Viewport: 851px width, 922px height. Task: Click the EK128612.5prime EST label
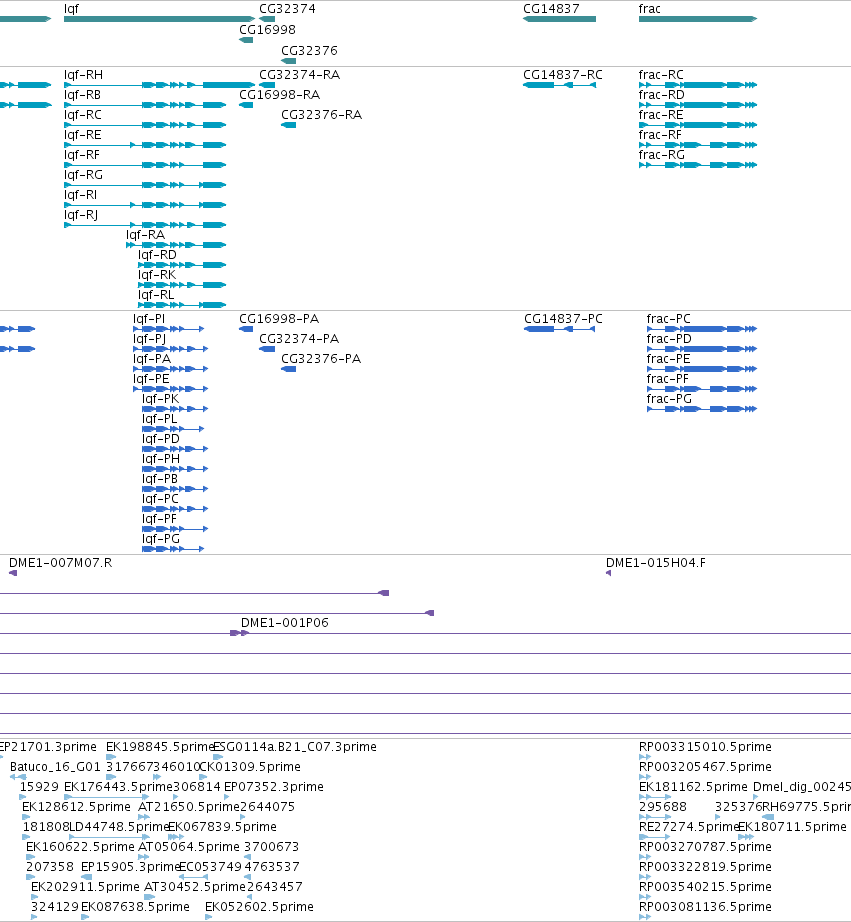click(76, 807)
